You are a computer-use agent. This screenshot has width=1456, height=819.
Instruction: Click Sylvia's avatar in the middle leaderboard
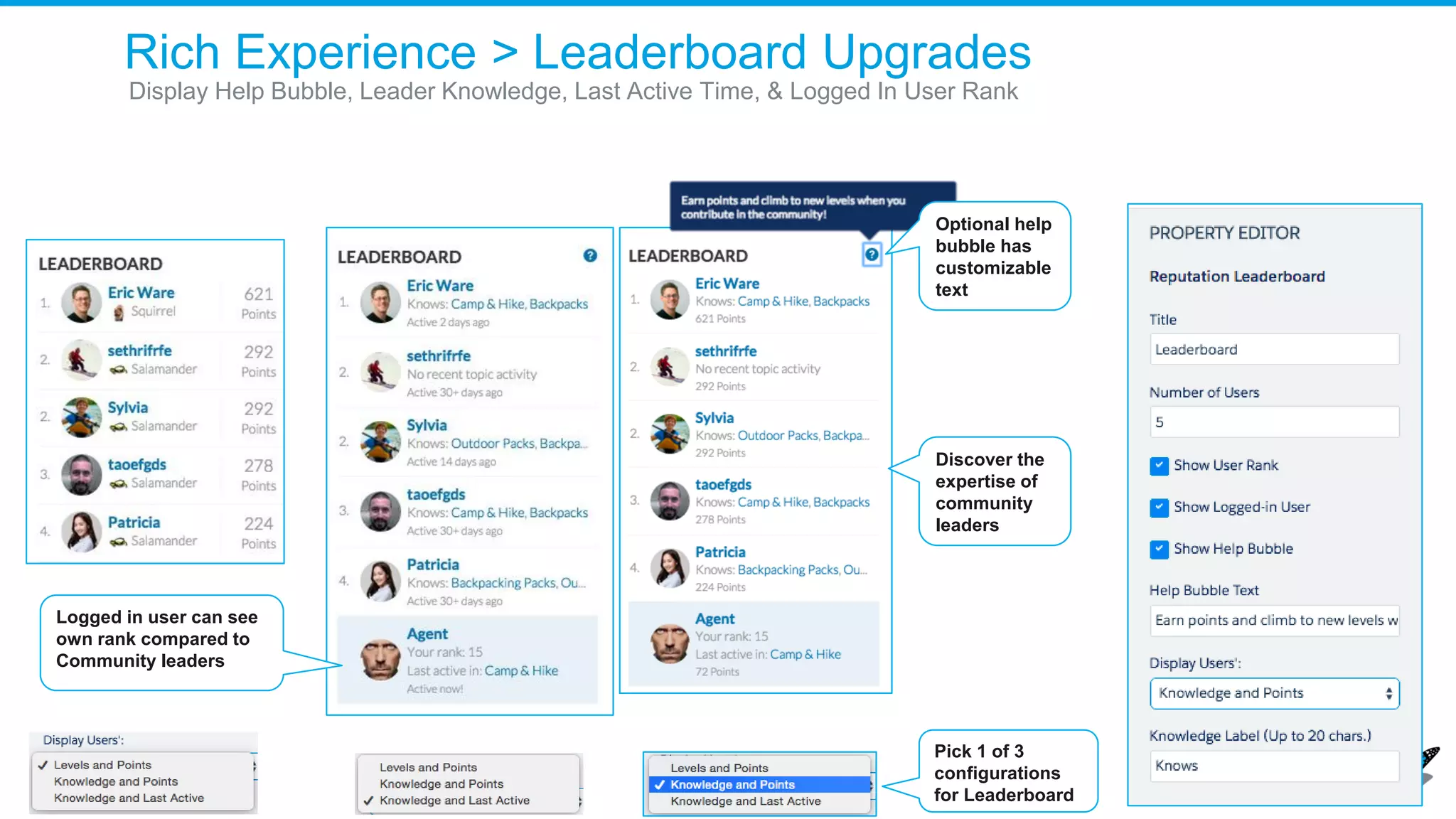380,442
